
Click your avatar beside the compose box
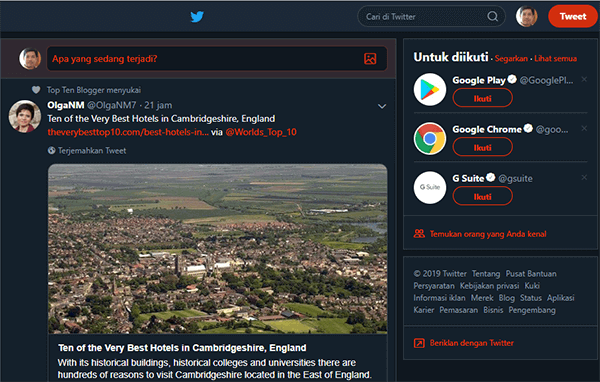click(x=30, y=59)
